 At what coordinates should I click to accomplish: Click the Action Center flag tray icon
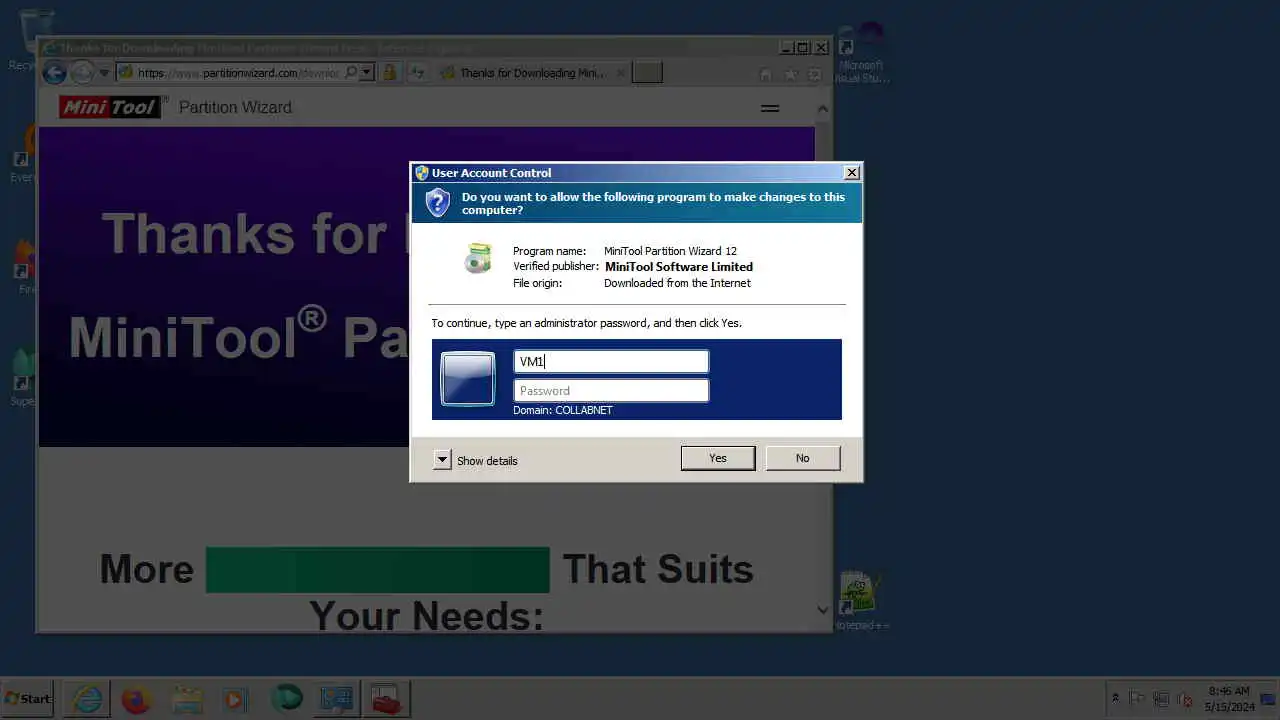tap(1137, 698)
